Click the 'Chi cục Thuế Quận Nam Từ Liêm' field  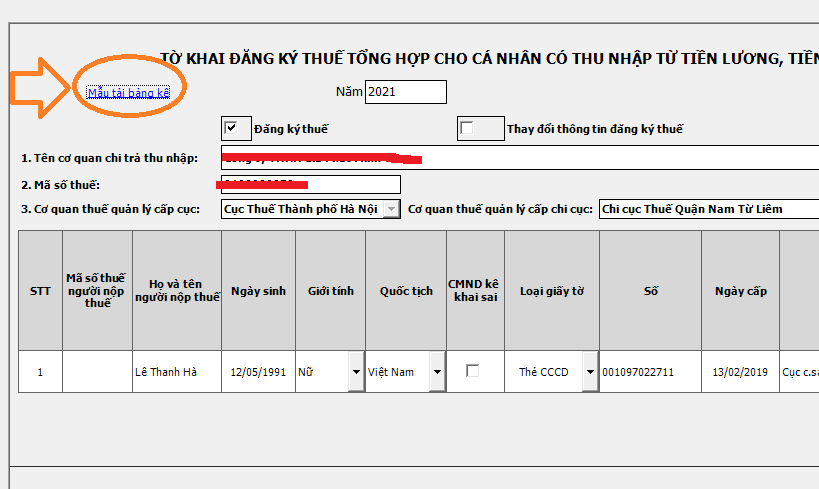pos(709,209)
